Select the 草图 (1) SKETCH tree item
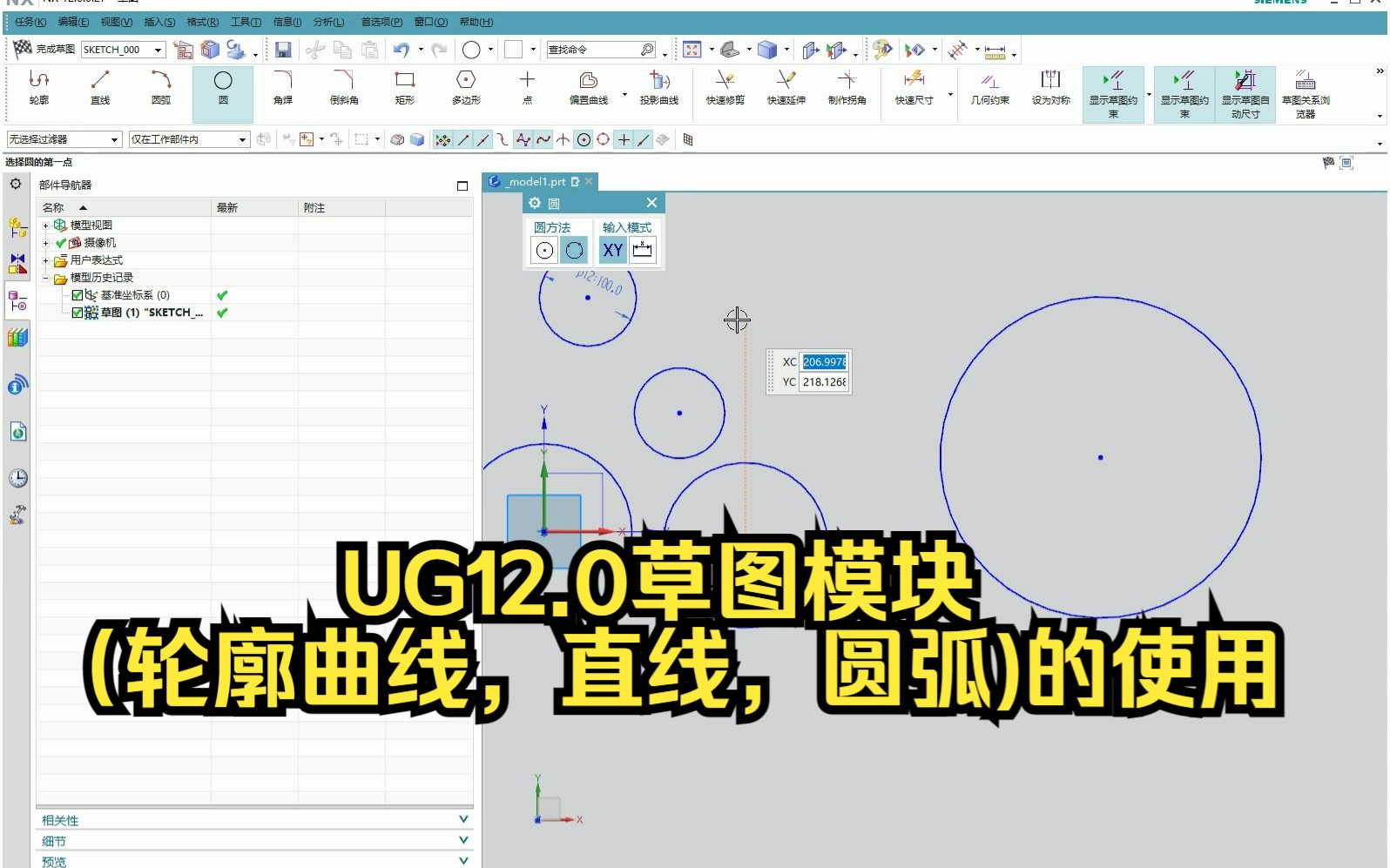Screen dimensions: 1390x868 coord(152,313)
